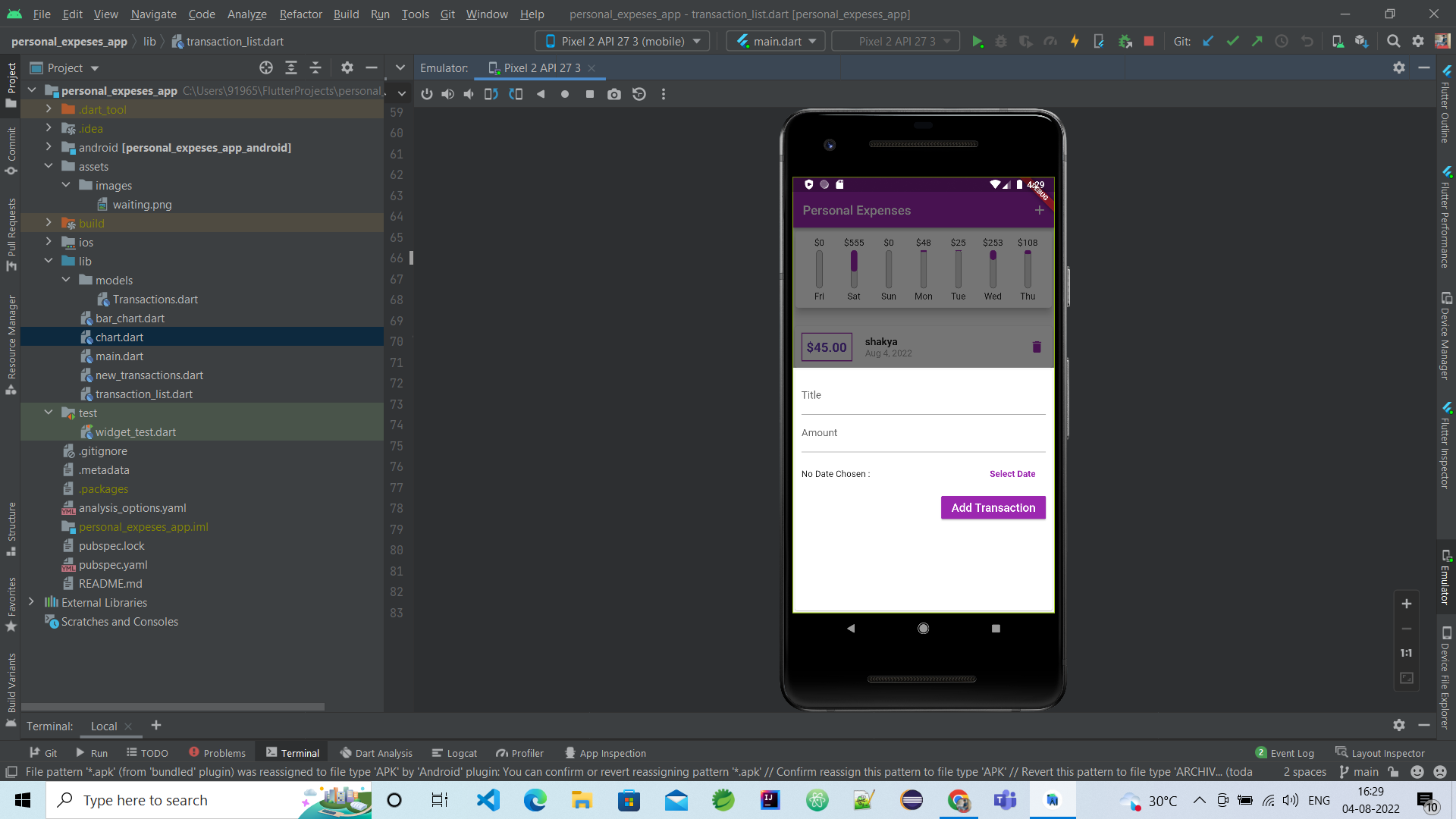Open Search Everywhere magnifier icon

point(1393,42)
